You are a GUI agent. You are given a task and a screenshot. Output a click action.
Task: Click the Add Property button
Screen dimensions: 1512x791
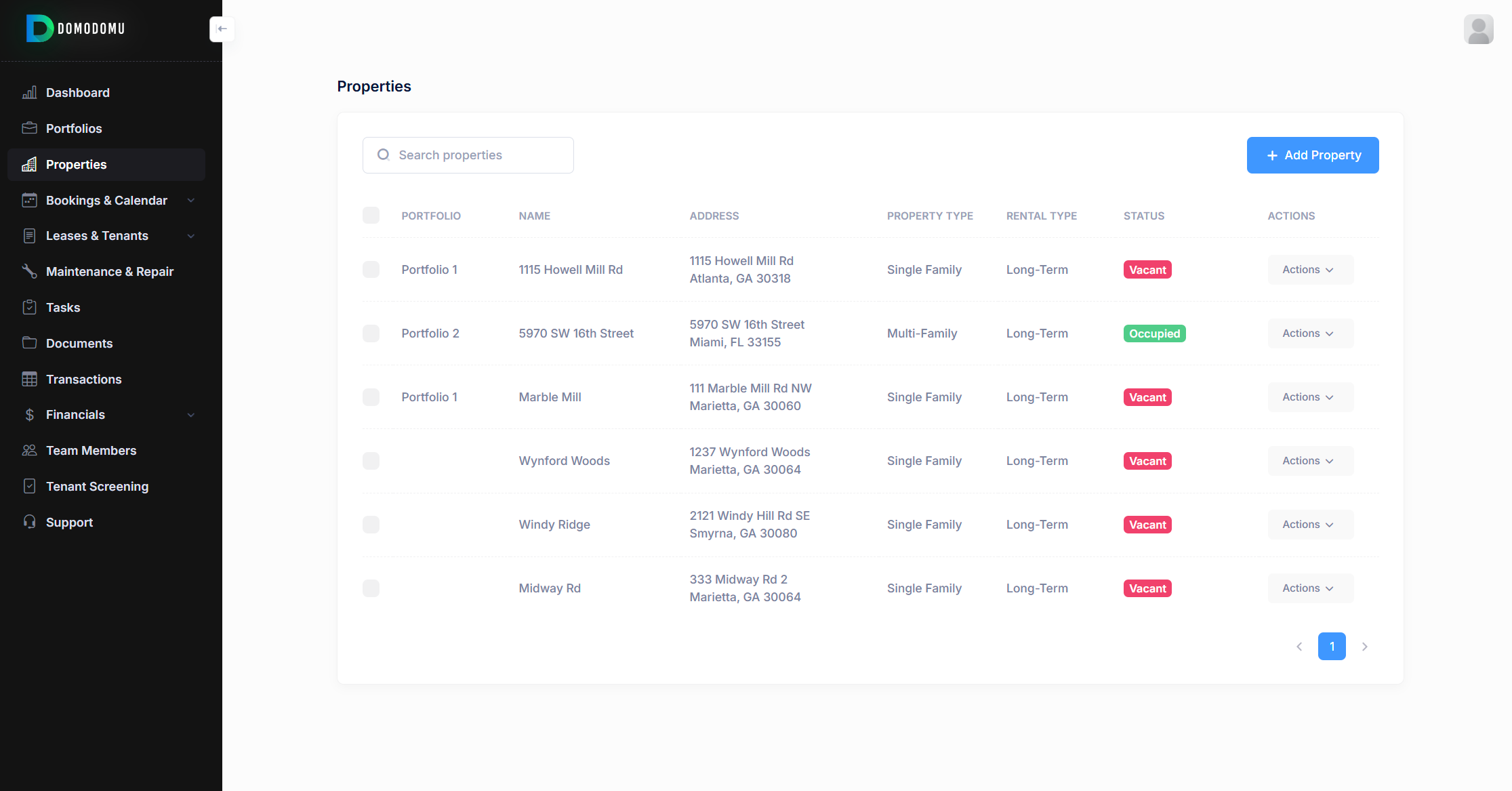(1312, 155)
